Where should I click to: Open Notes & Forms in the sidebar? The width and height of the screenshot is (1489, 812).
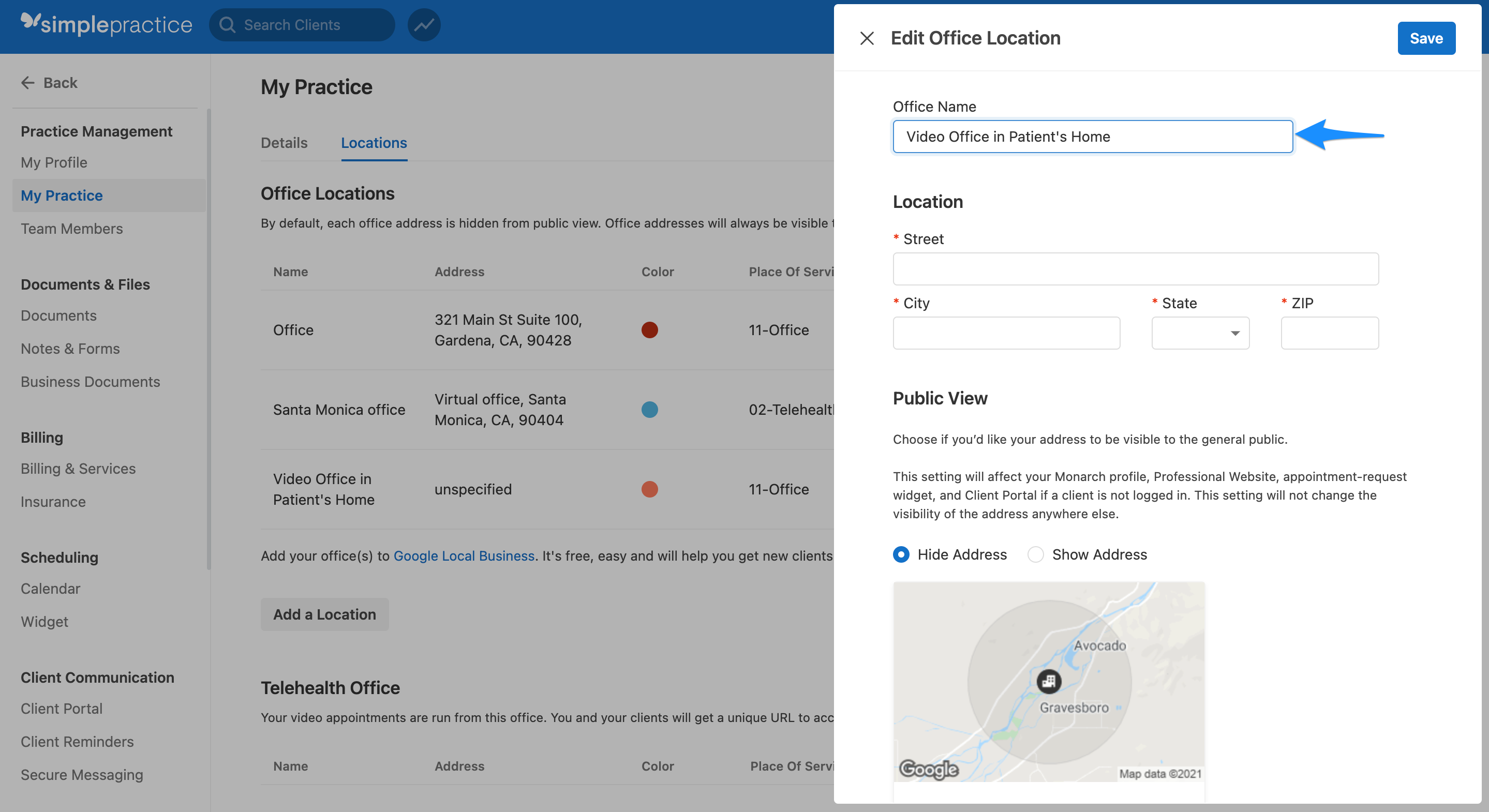[70, 349]
